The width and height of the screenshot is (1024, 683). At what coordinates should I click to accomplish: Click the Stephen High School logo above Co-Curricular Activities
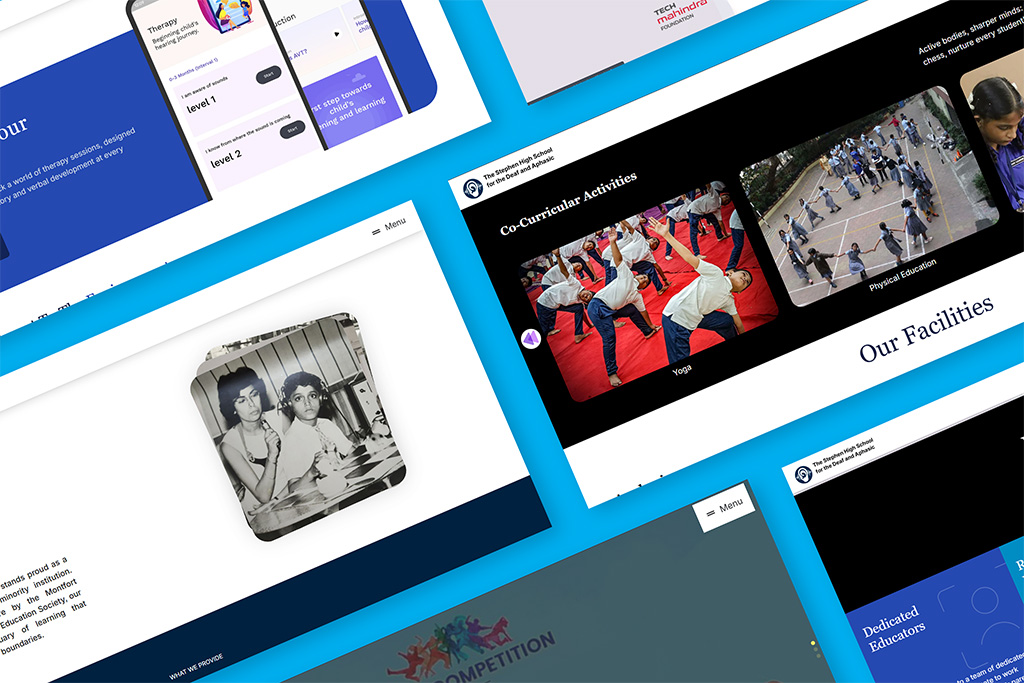tap(473, 189)
